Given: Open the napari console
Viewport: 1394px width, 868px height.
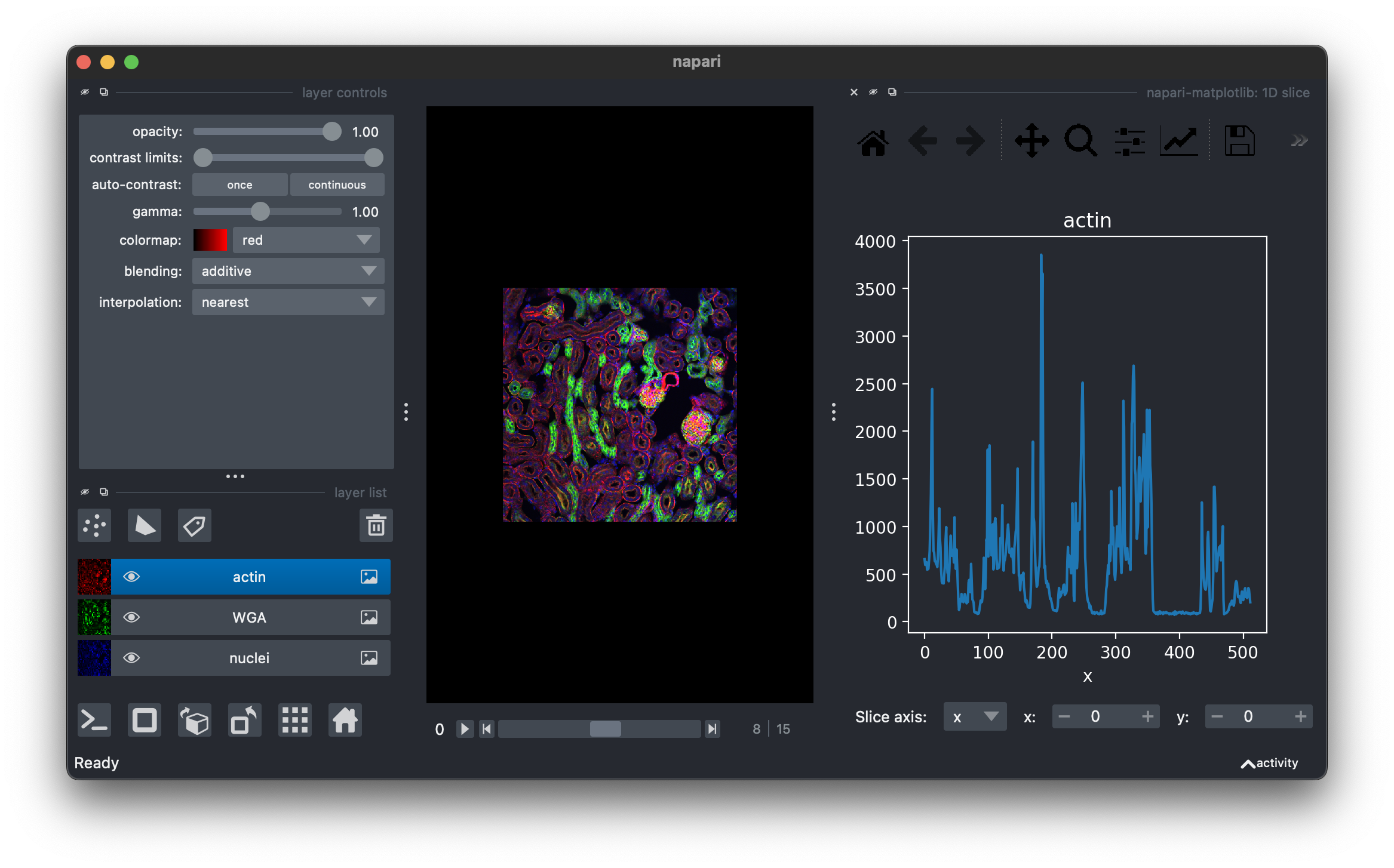Looking at the screenshot, I should click(x=94, y=721).
